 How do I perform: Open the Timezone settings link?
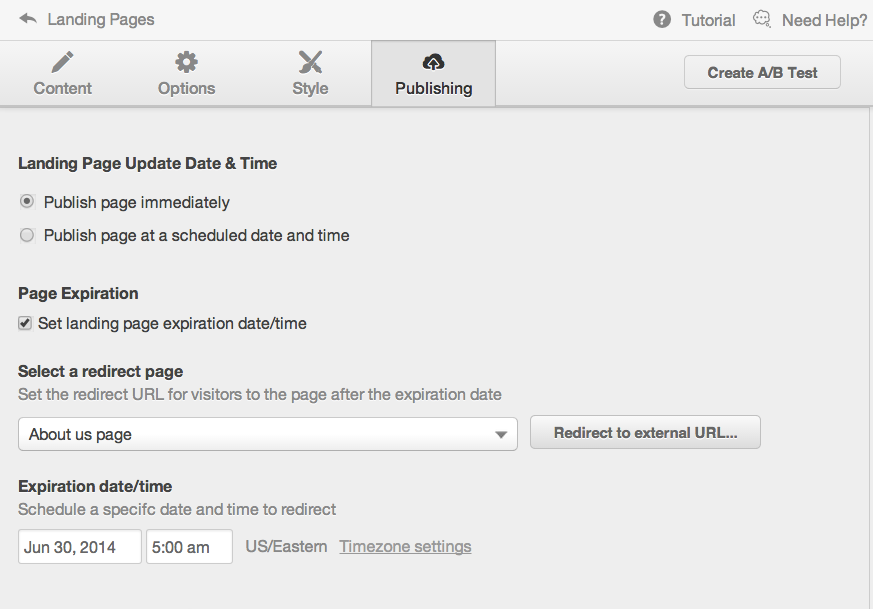(x=405, y=547)
